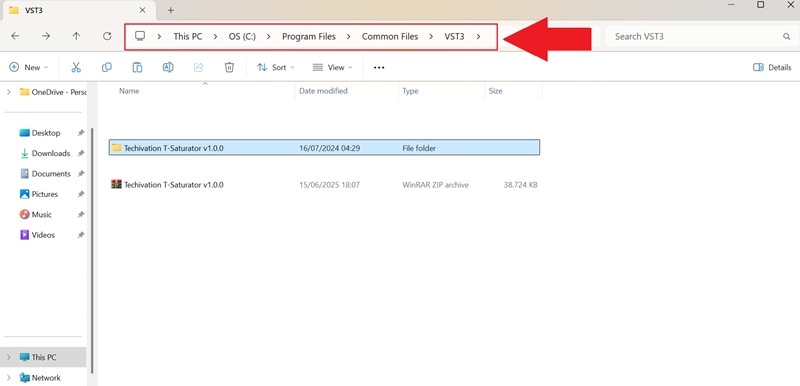
Task: Open the View dropdown menu
Action: (x=332, y=67)
